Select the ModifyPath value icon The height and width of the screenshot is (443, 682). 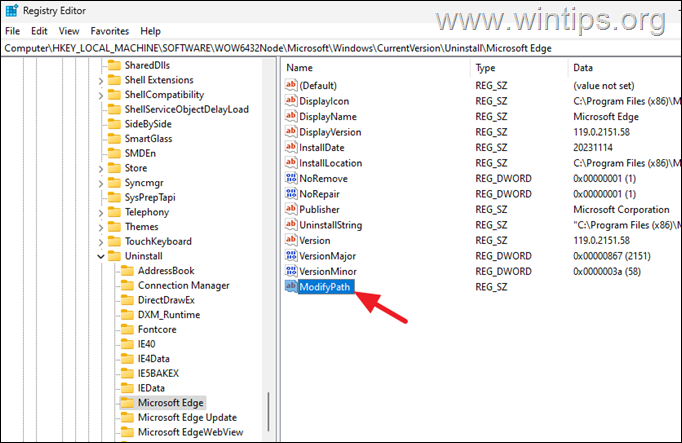(291, 286)
